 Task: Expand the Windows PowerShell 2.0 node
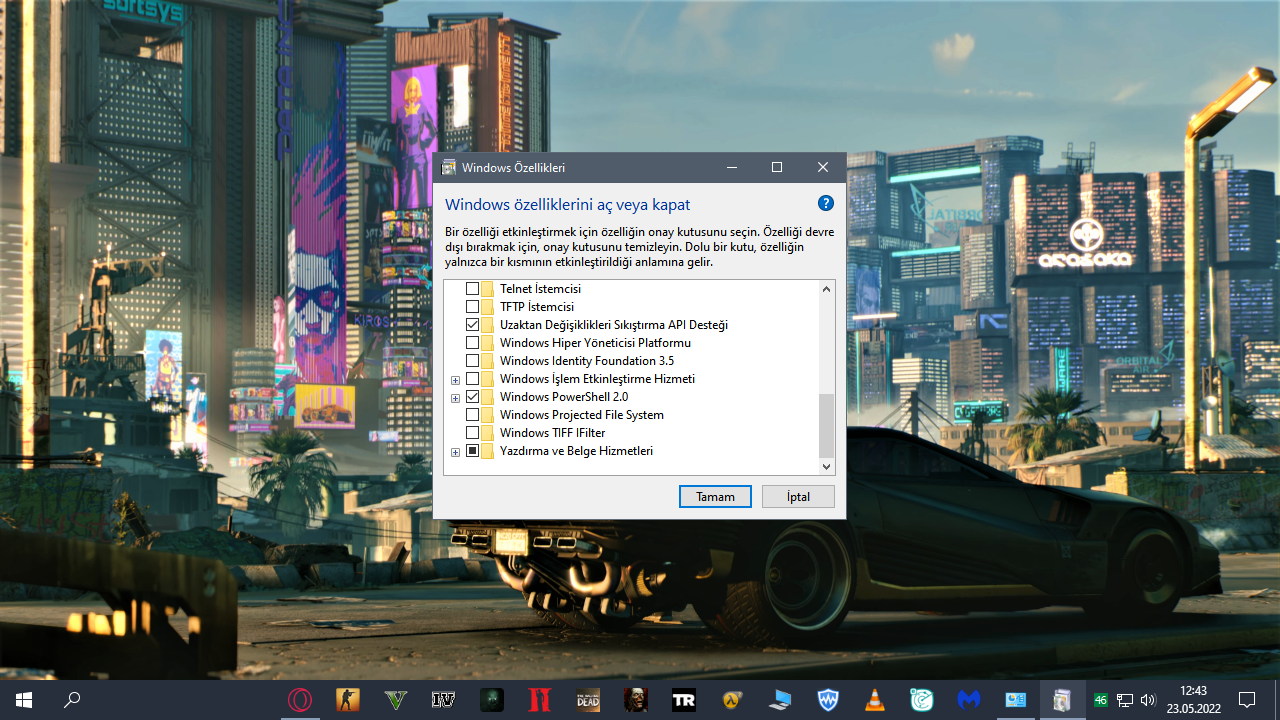tap(455, 398)
